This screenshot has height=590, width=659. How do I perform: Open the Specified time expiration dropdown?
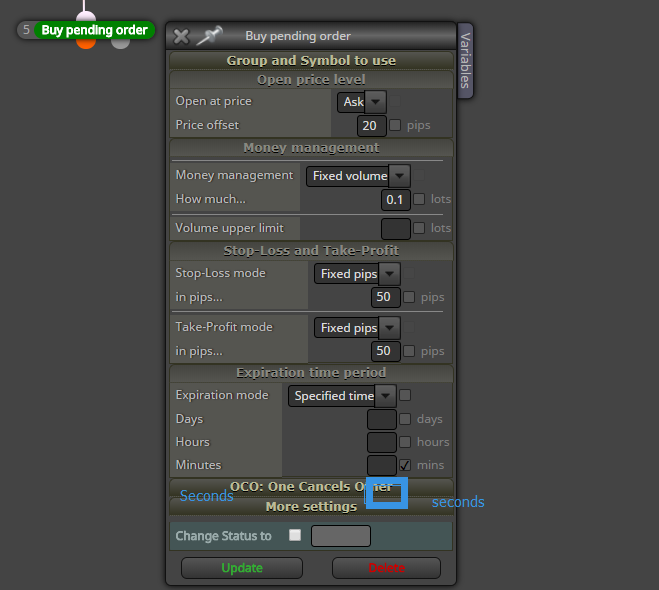point(342,396)
